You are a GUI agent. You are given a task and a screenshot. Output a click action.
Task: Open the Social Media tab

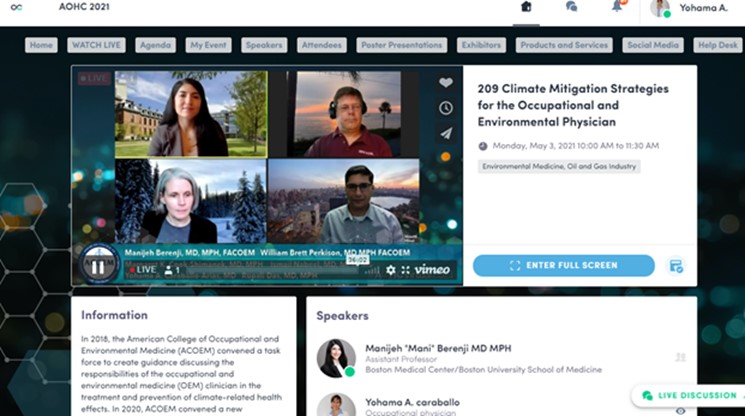(x=653, y=45)
